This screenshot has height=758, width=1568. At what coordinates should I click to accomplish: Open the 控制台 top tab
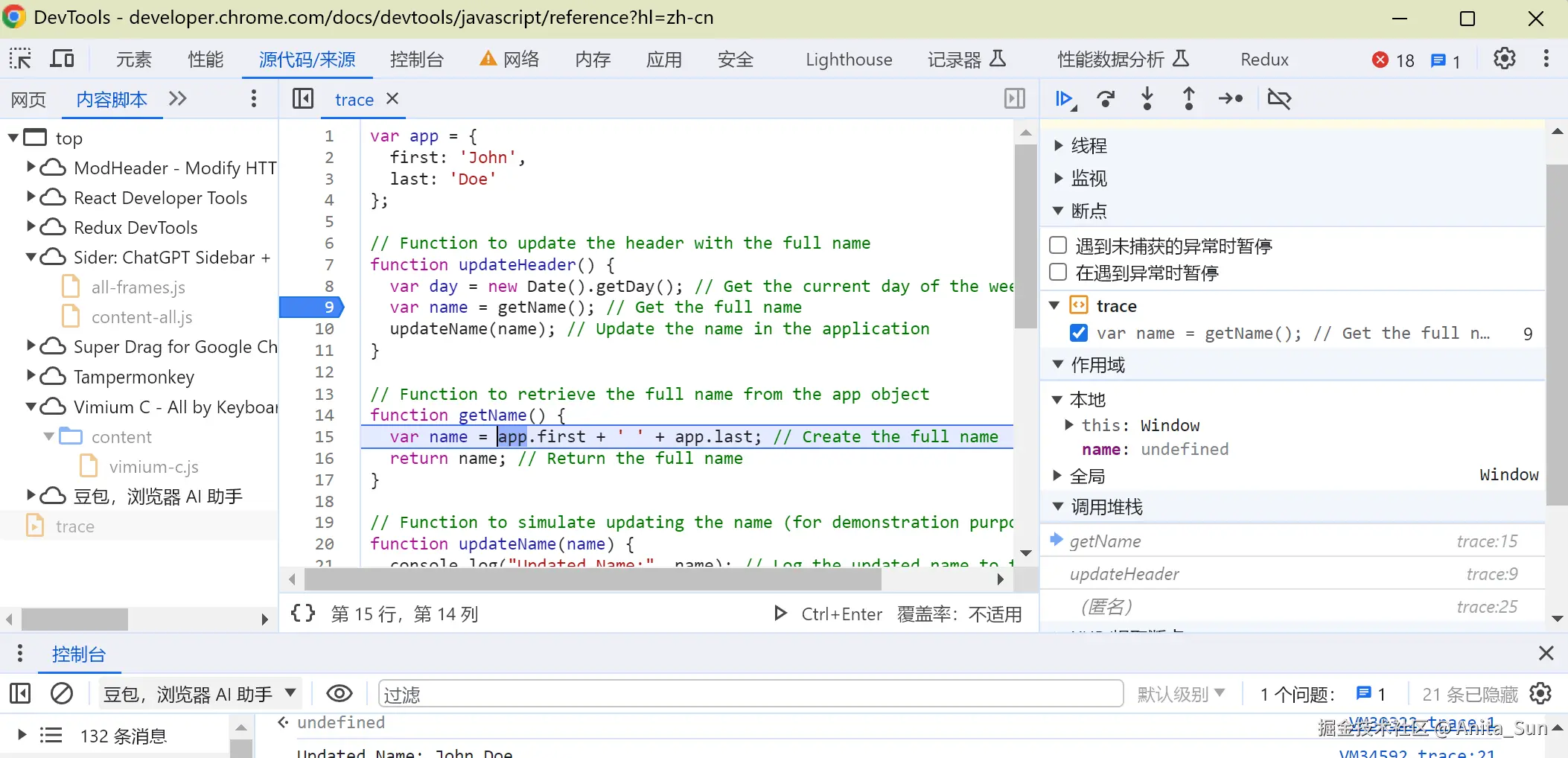click(417, 60)
